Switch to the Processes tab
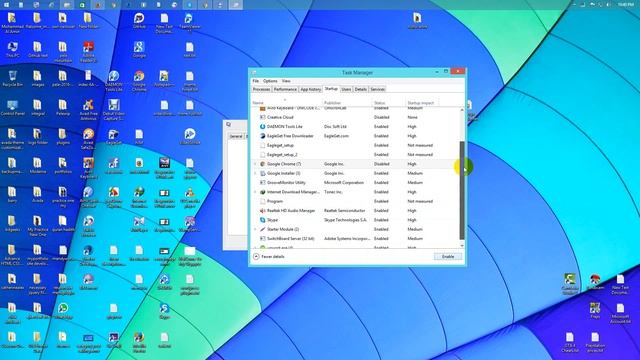640x360 pixels. click(261, 89)
